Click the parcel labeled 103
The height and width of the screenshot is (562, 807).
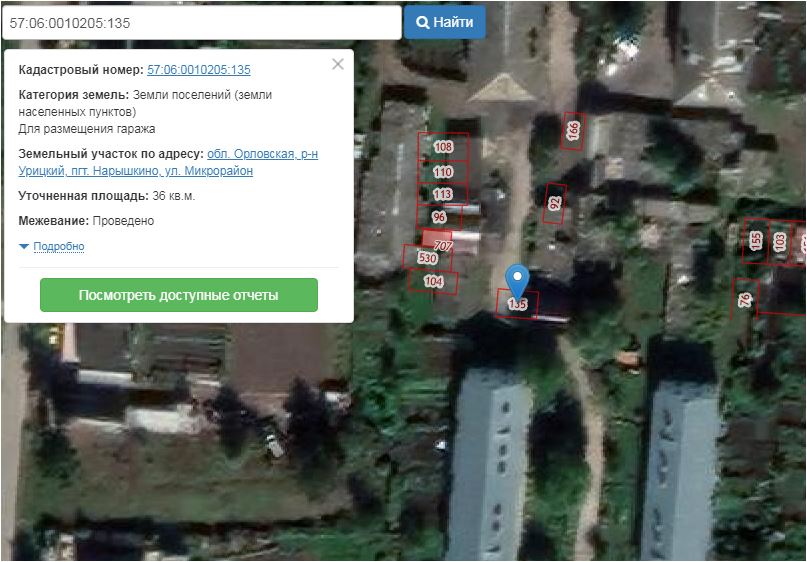(x=780, y=241)
